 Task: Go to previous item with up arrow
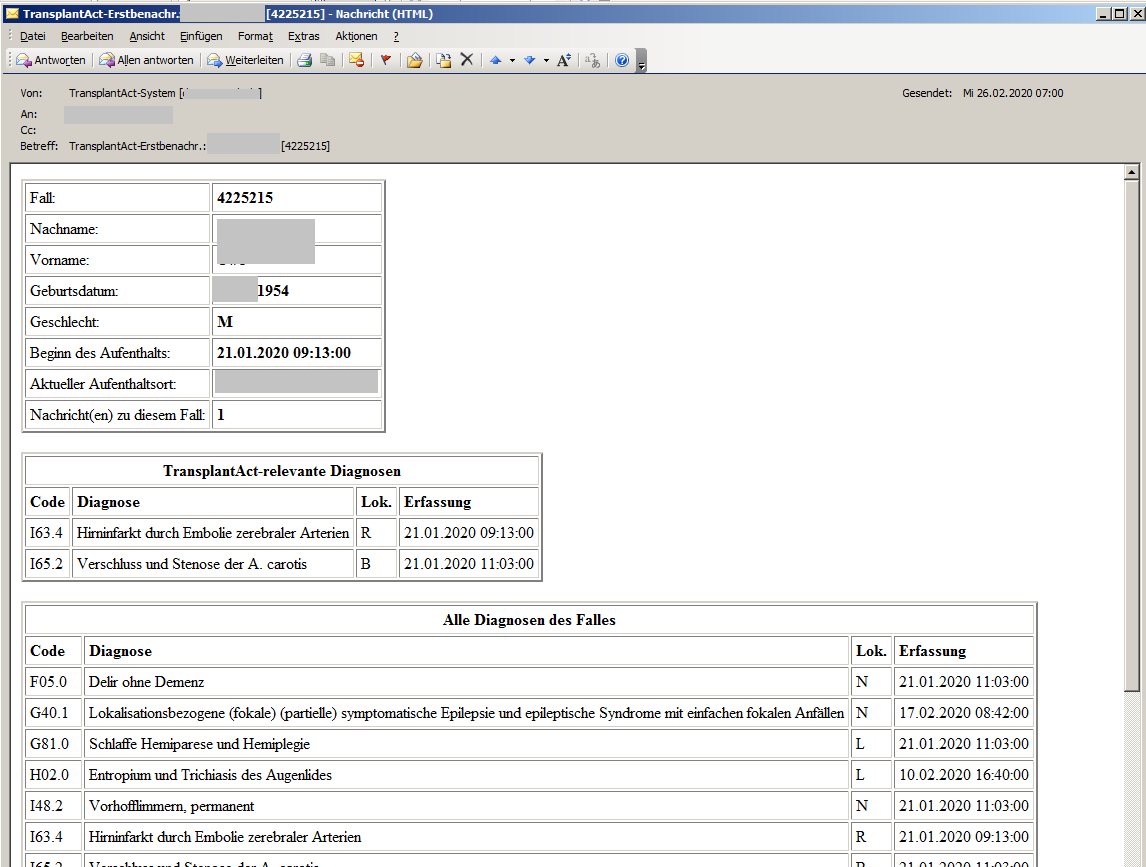pos(495,60)
